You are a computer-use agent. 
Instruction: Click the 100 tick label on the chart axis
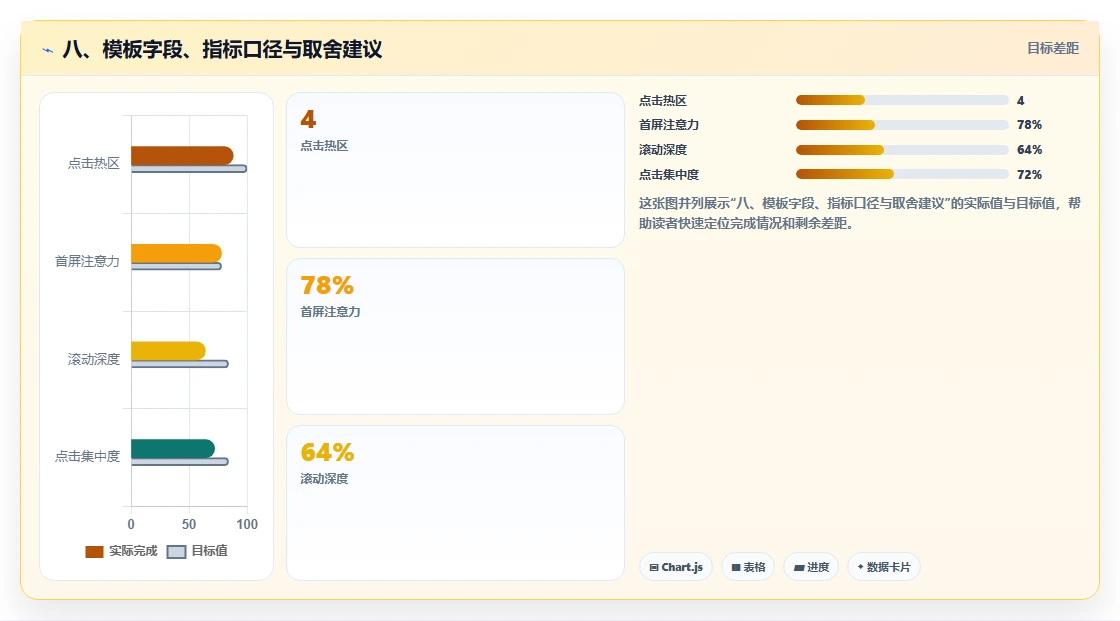247,525
